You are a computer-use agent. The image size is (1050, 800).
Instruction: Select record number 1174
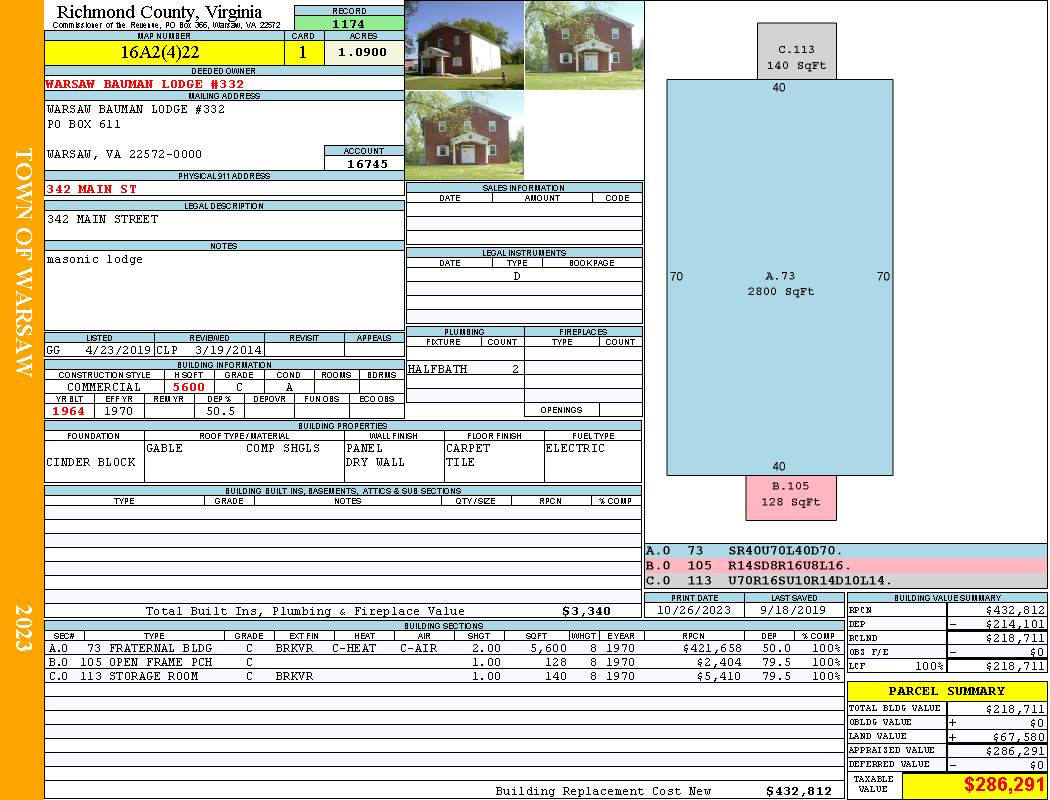(x=349, y=24)
